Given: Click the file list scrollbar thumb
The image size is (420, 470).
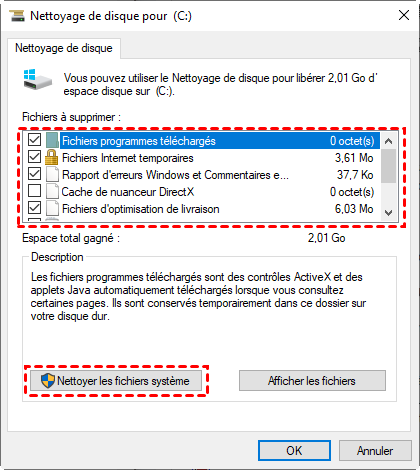Looking at the screenshot, I should 388,166.
